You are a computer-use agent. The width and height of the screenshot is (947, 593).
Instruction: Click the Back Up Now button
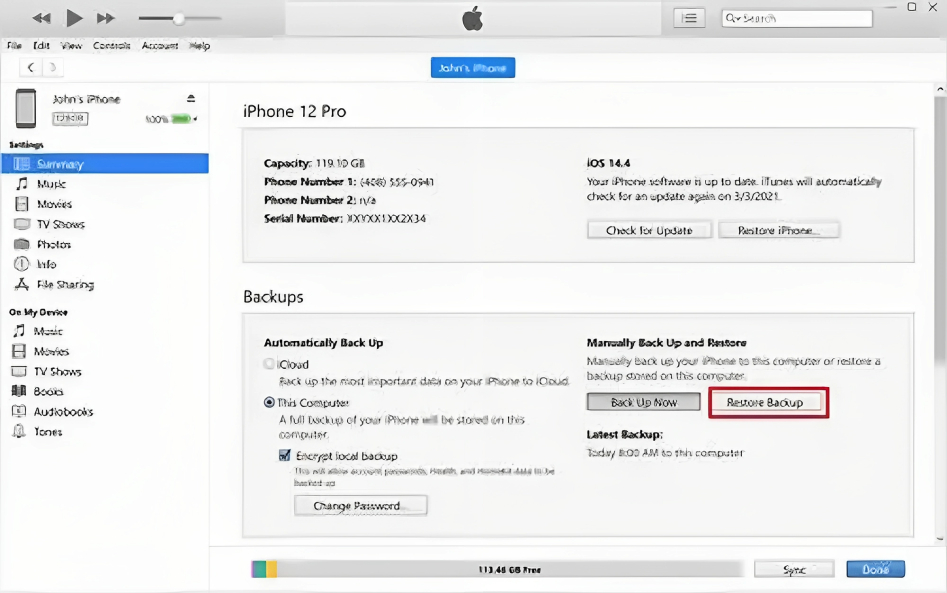(x=644, y=402)
